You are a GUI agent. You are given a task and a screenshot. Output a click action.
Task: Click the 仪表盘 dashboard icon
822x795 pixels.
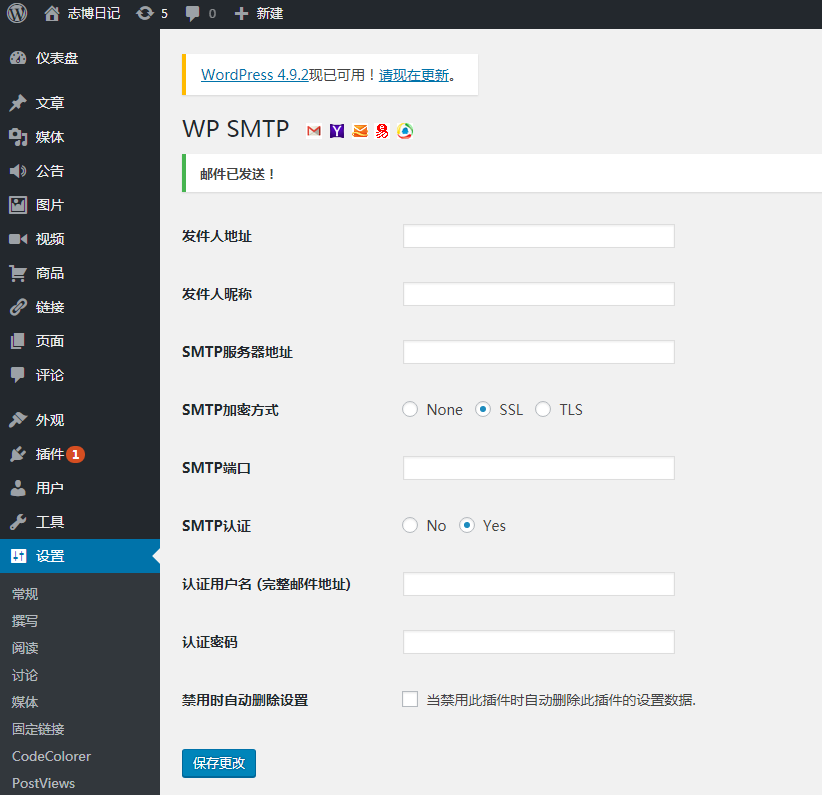click(x=18, y=58)
